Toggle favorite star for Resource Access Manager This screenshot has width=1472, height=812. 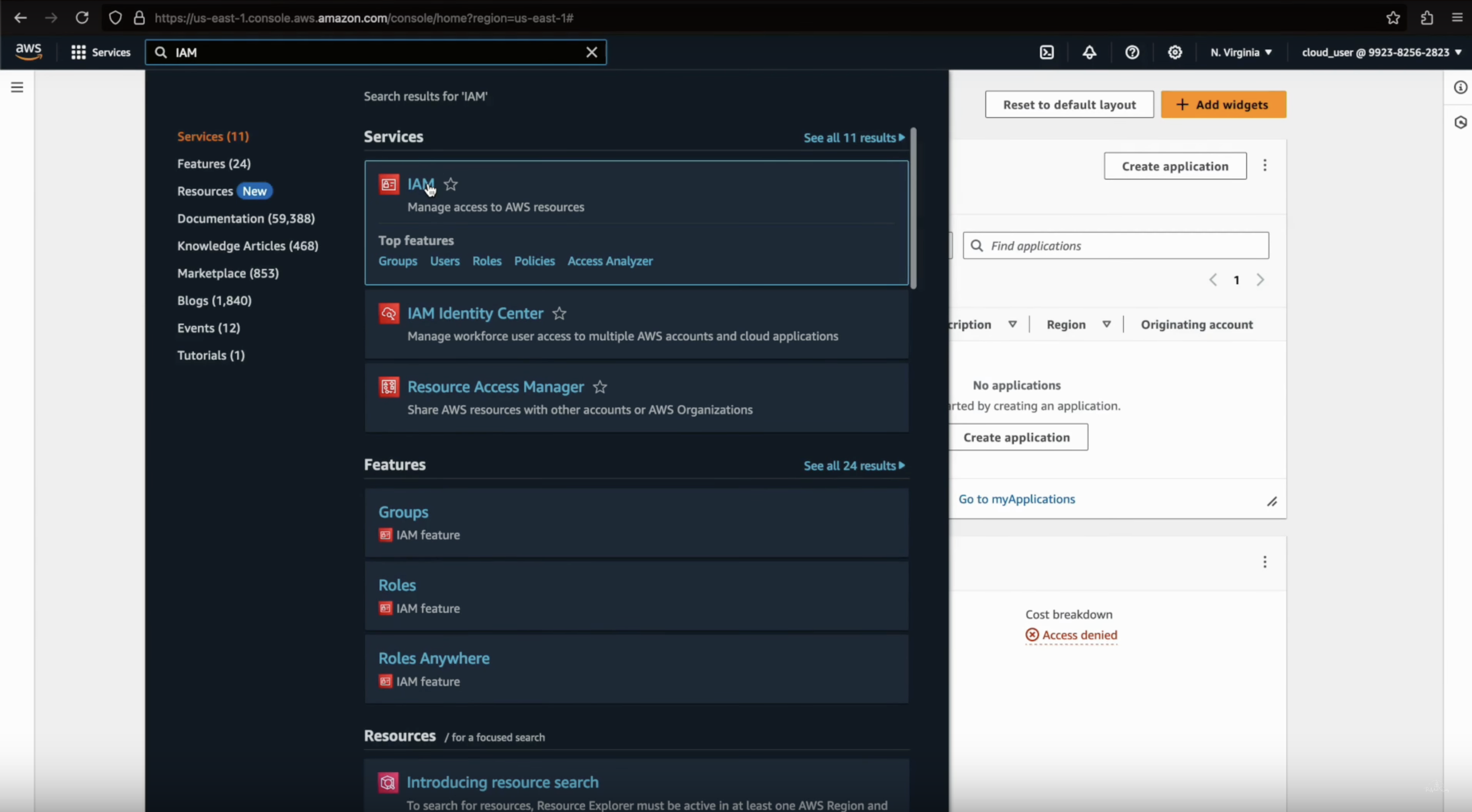(x=599, y=387)
